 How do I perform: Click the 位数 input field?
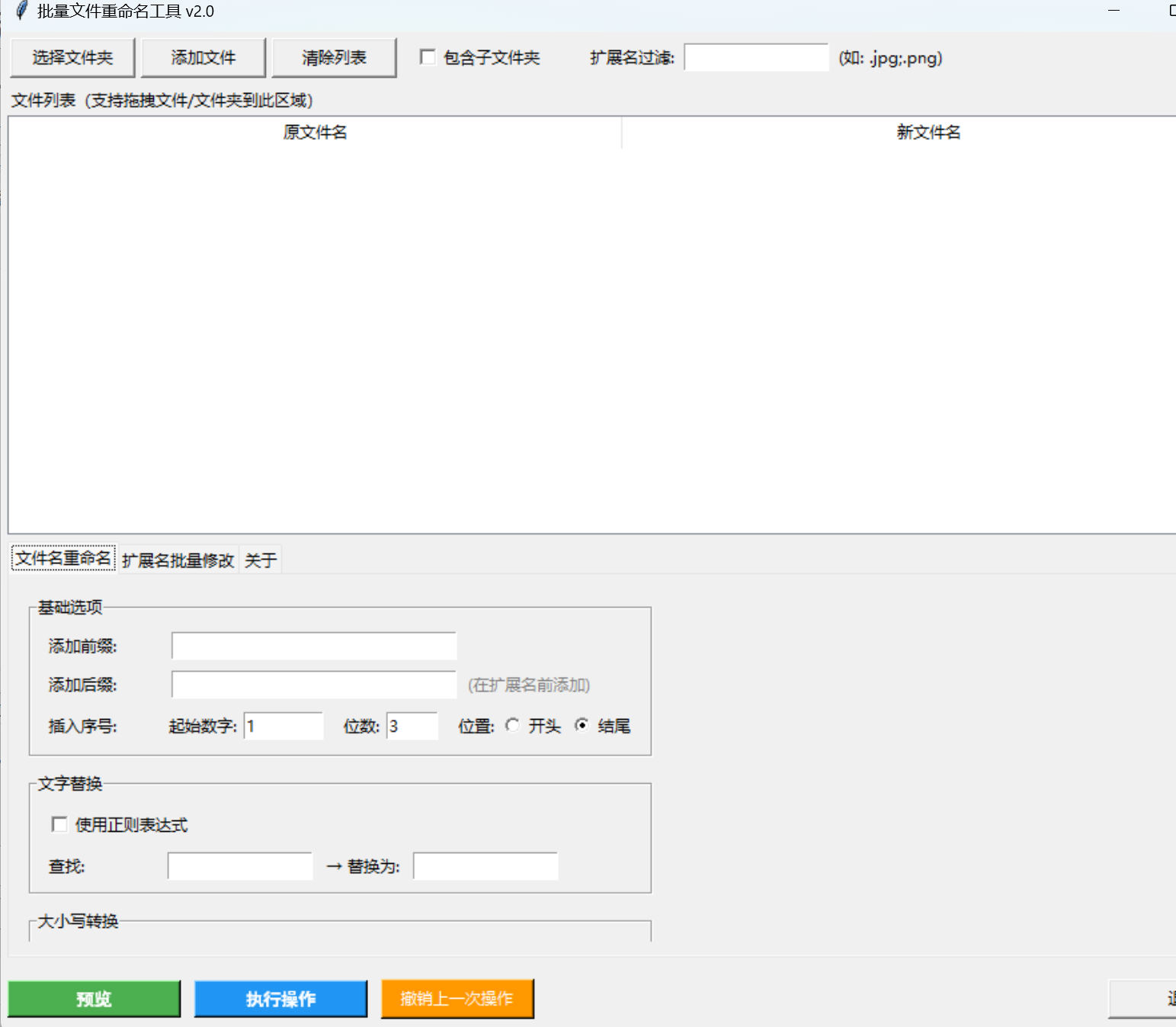tap(412, 726)
